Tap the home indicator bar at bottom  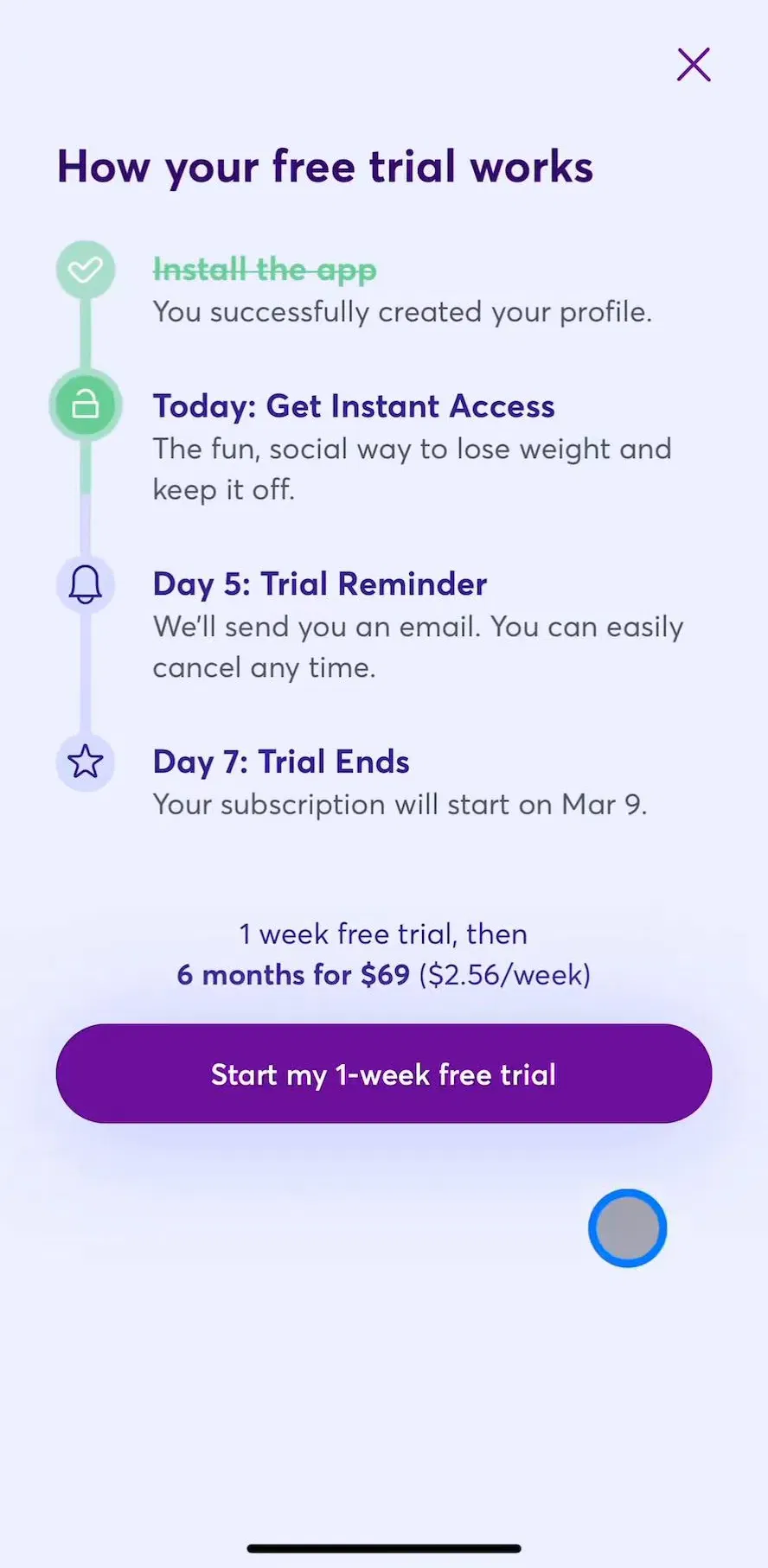coord(384,1548)
